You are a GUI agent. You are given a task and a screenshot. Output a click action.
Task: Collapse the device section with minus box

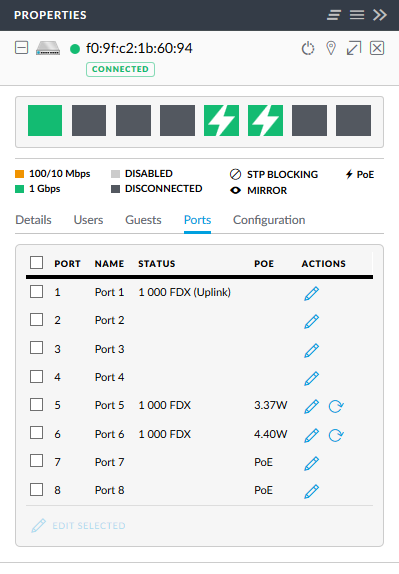[x=22, y=48]
